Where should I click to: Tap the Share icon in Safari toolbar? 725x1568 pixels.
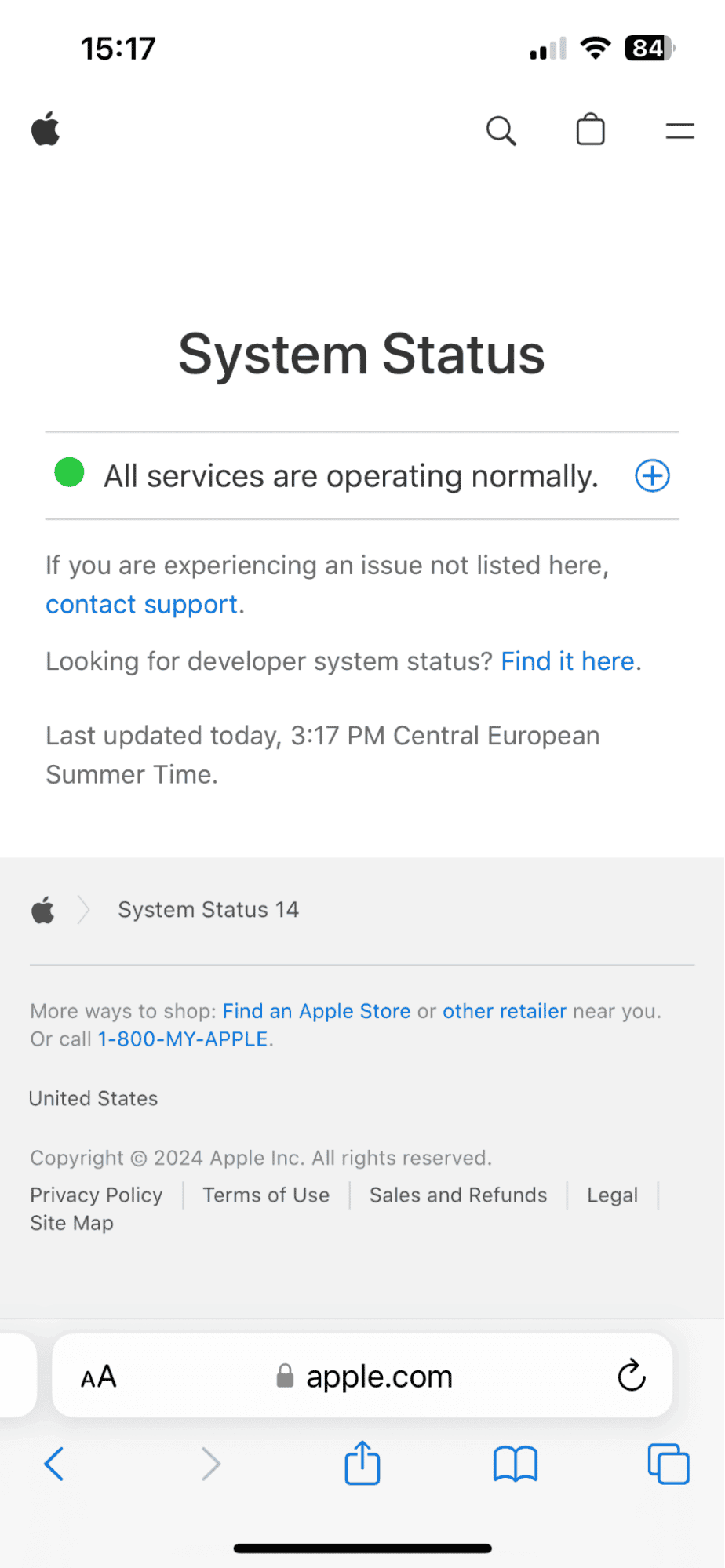coord(361,1464)
